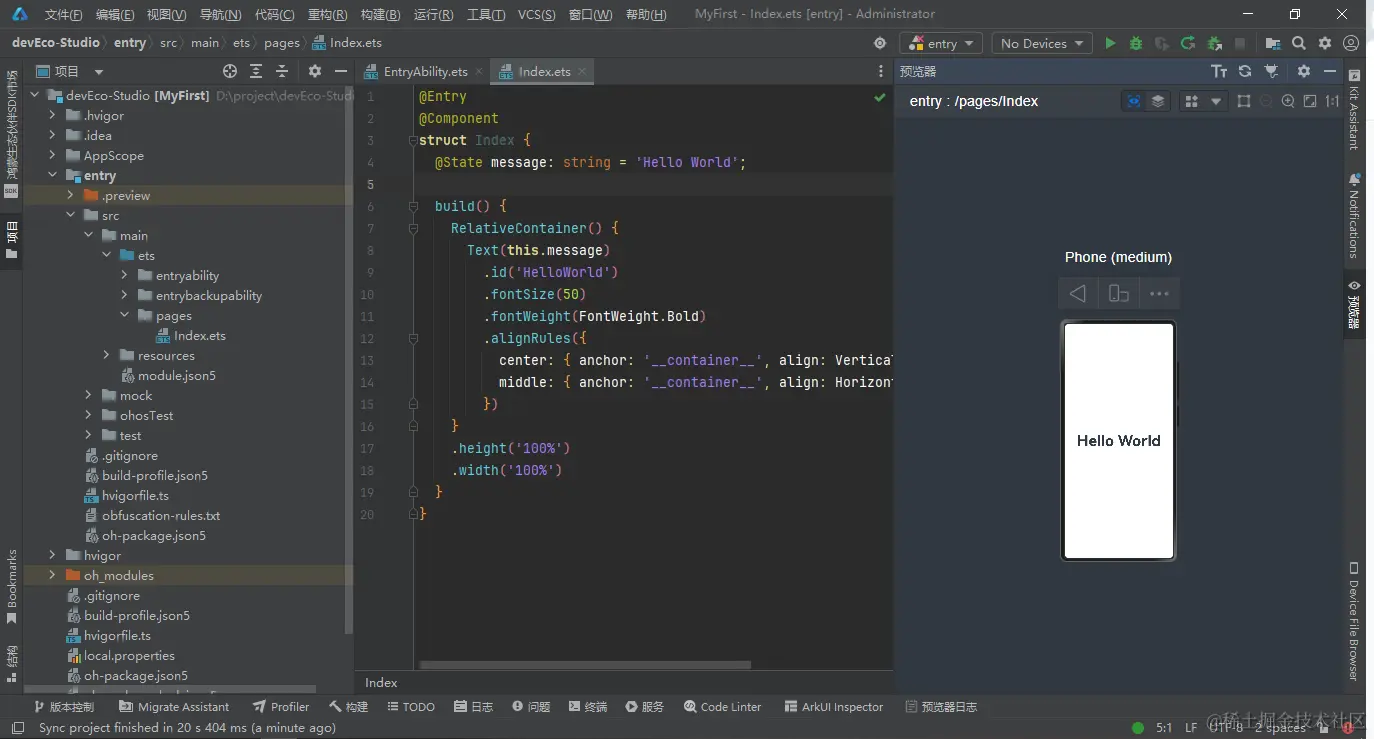Open more preview device options
1374x739 pixels.
tap(1159, 294)
